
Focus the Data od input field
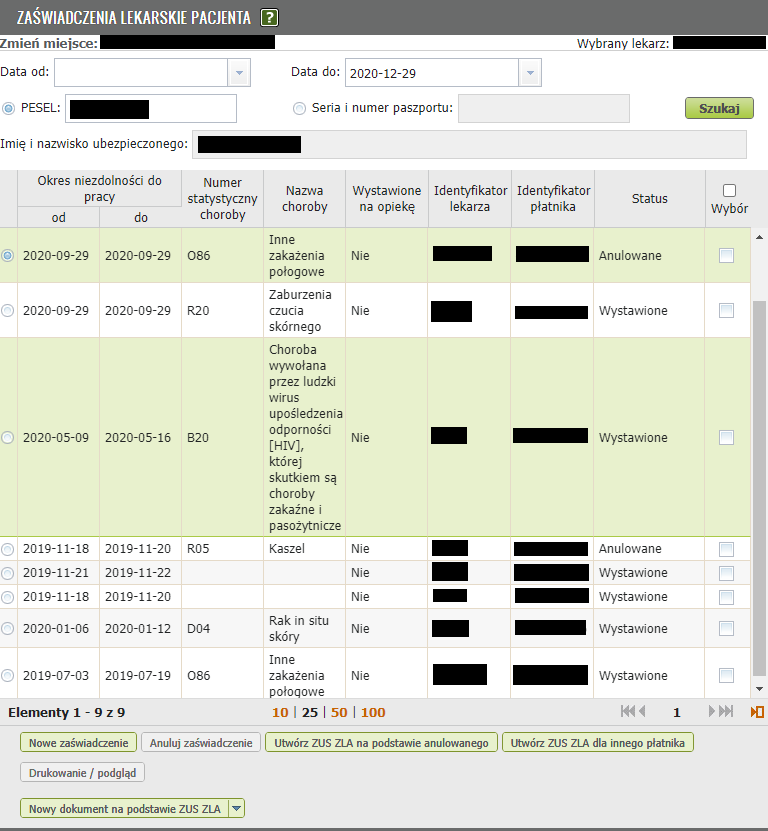[141, 73]
